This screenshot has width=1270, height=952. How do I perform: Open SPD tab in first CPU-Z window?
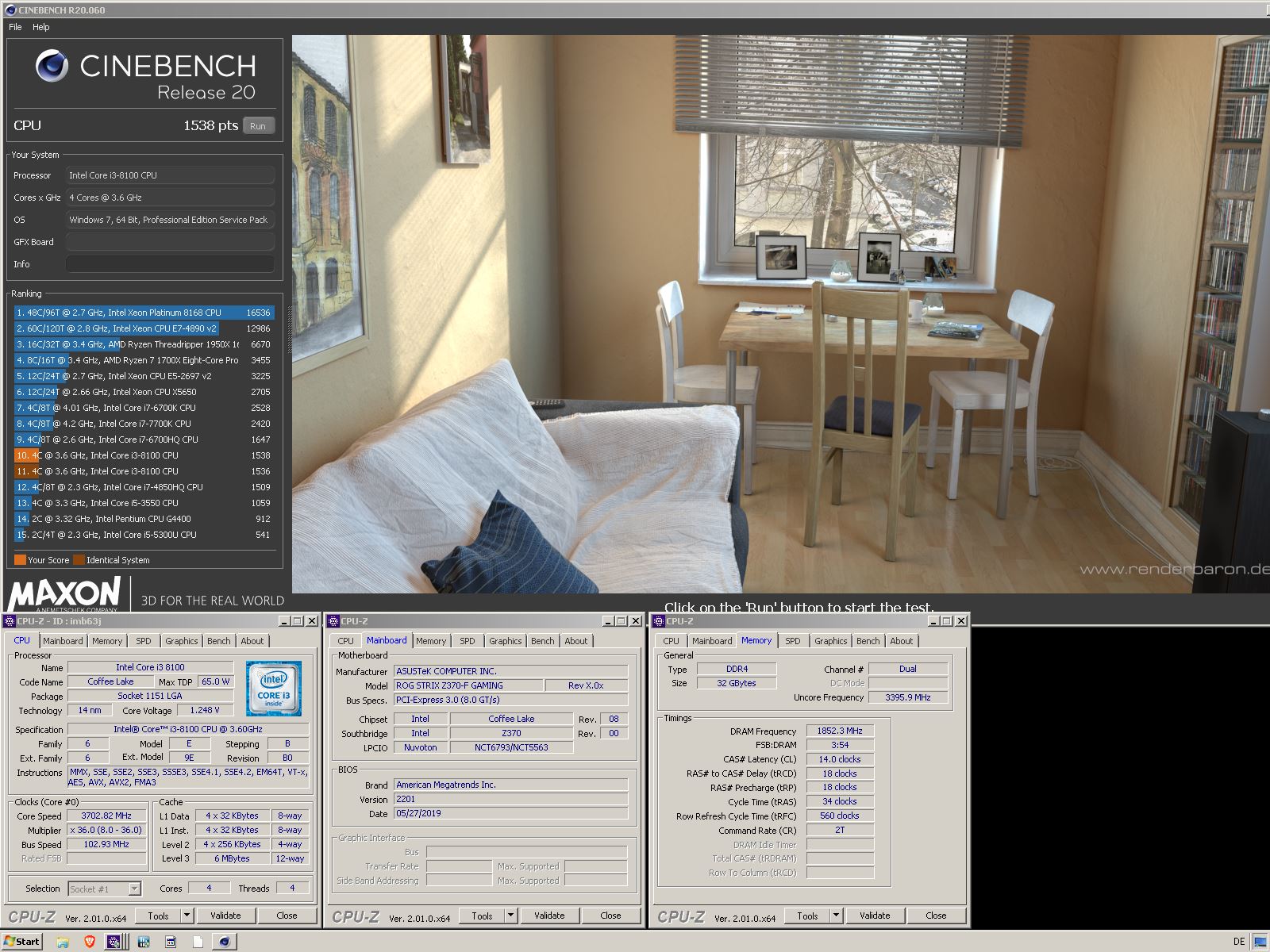click(143, 641)
